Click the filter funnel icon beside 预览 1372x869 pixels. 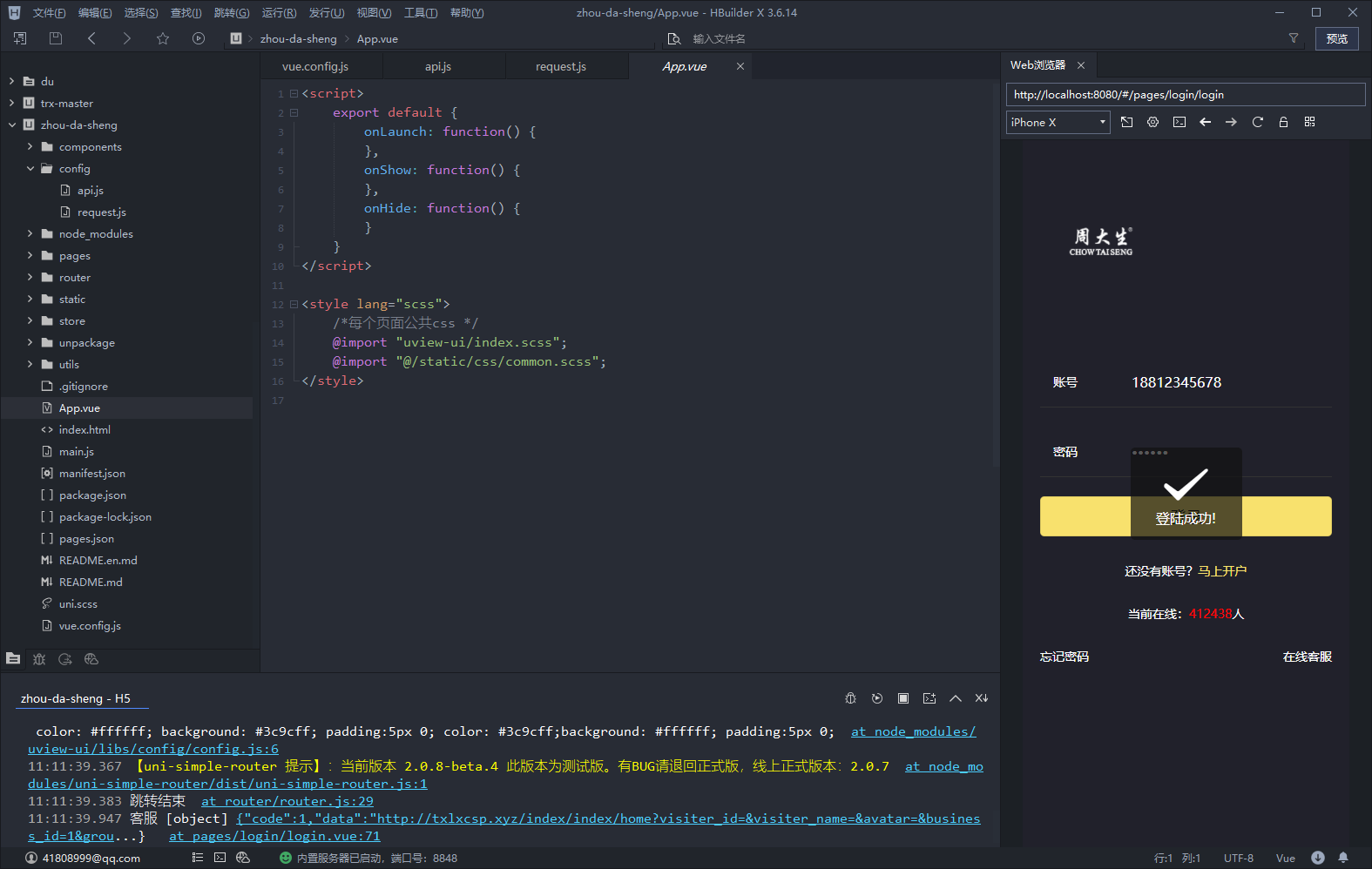(x=1294, y=38)
